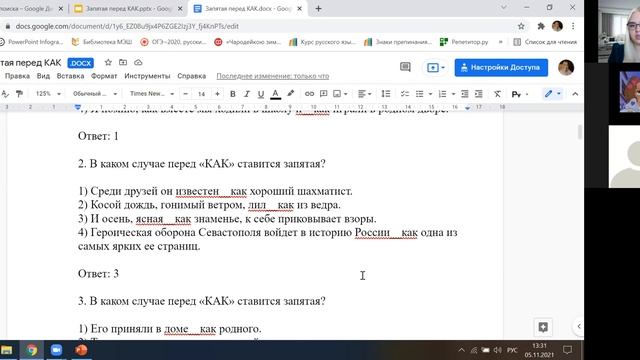Screen dimensions: 640x360
Task: Open the Справка menu
Action: coord(191,76)
